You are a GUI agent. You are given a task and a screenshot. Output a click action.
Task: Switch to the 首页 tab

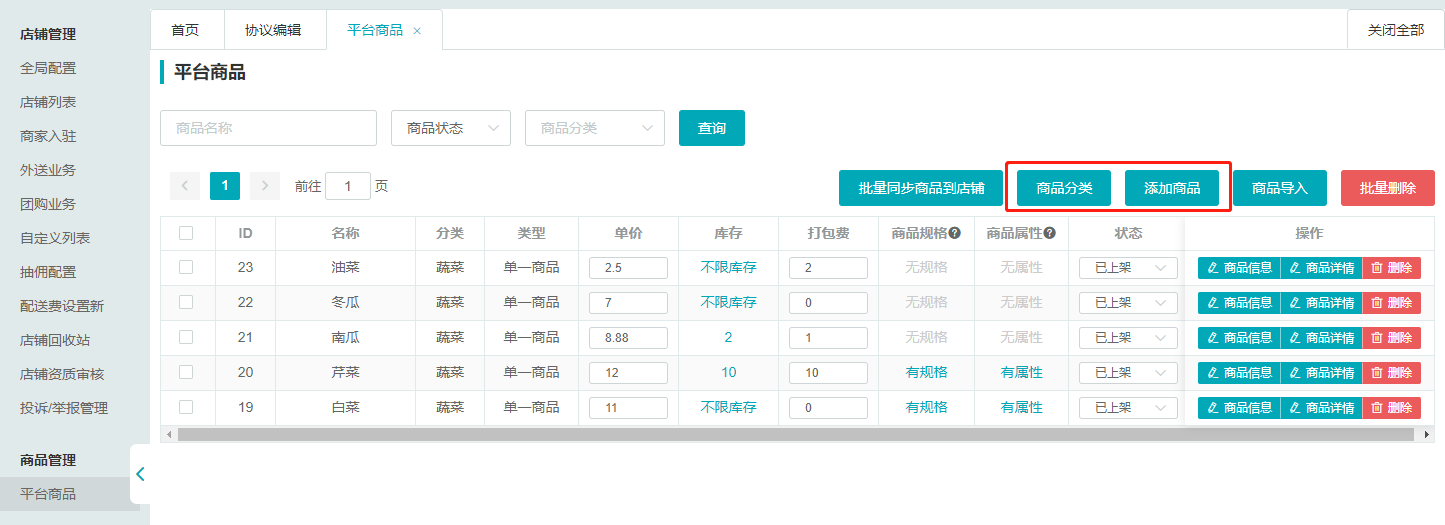[185, 30]
